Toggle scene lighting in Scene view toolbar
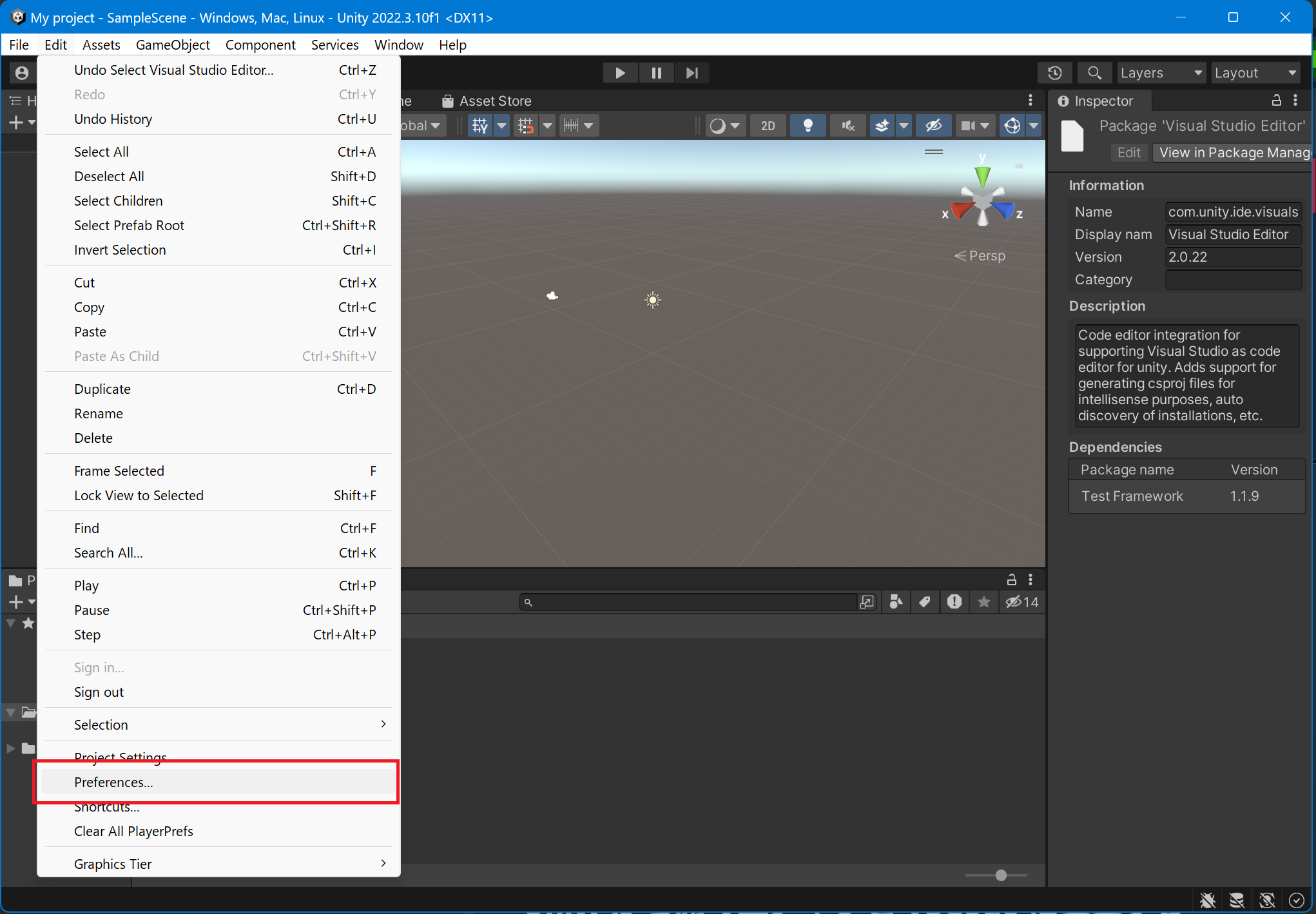 (x=808, y=125)
